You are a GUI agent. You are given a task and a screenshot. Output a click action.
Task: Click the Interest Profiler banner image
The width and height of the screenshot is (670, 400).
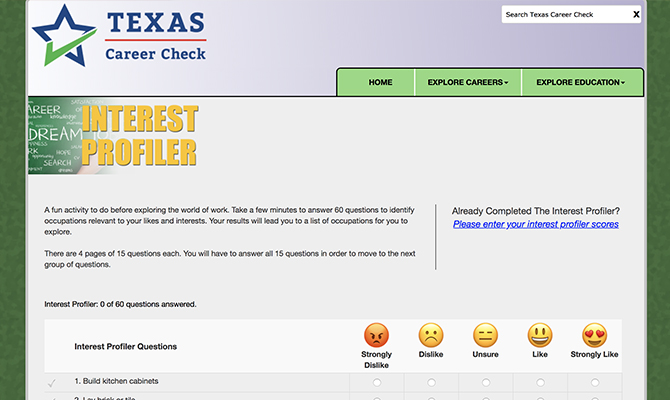point(114,136)
